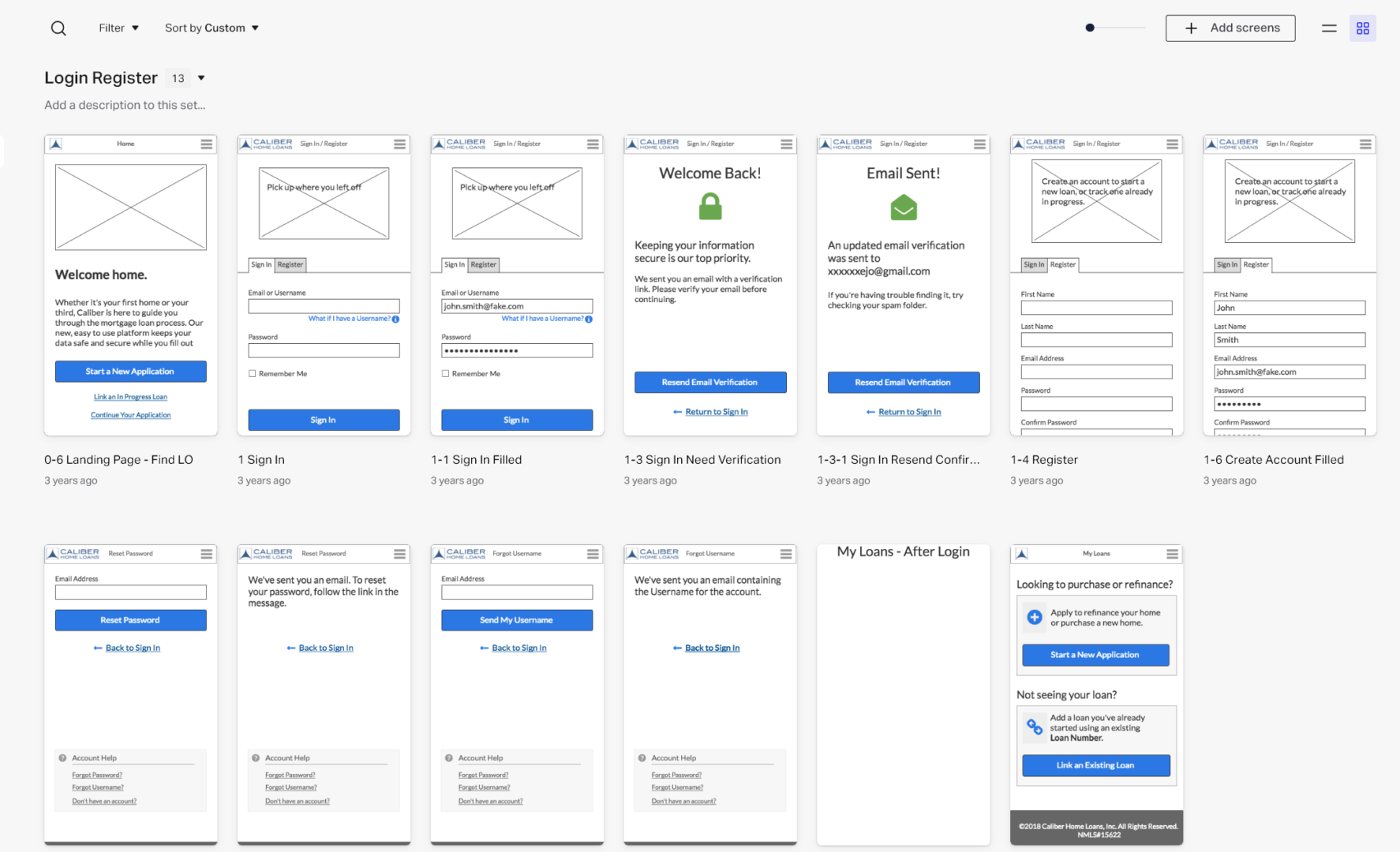
Task: Click the Add screens button
Action: 1230,28
